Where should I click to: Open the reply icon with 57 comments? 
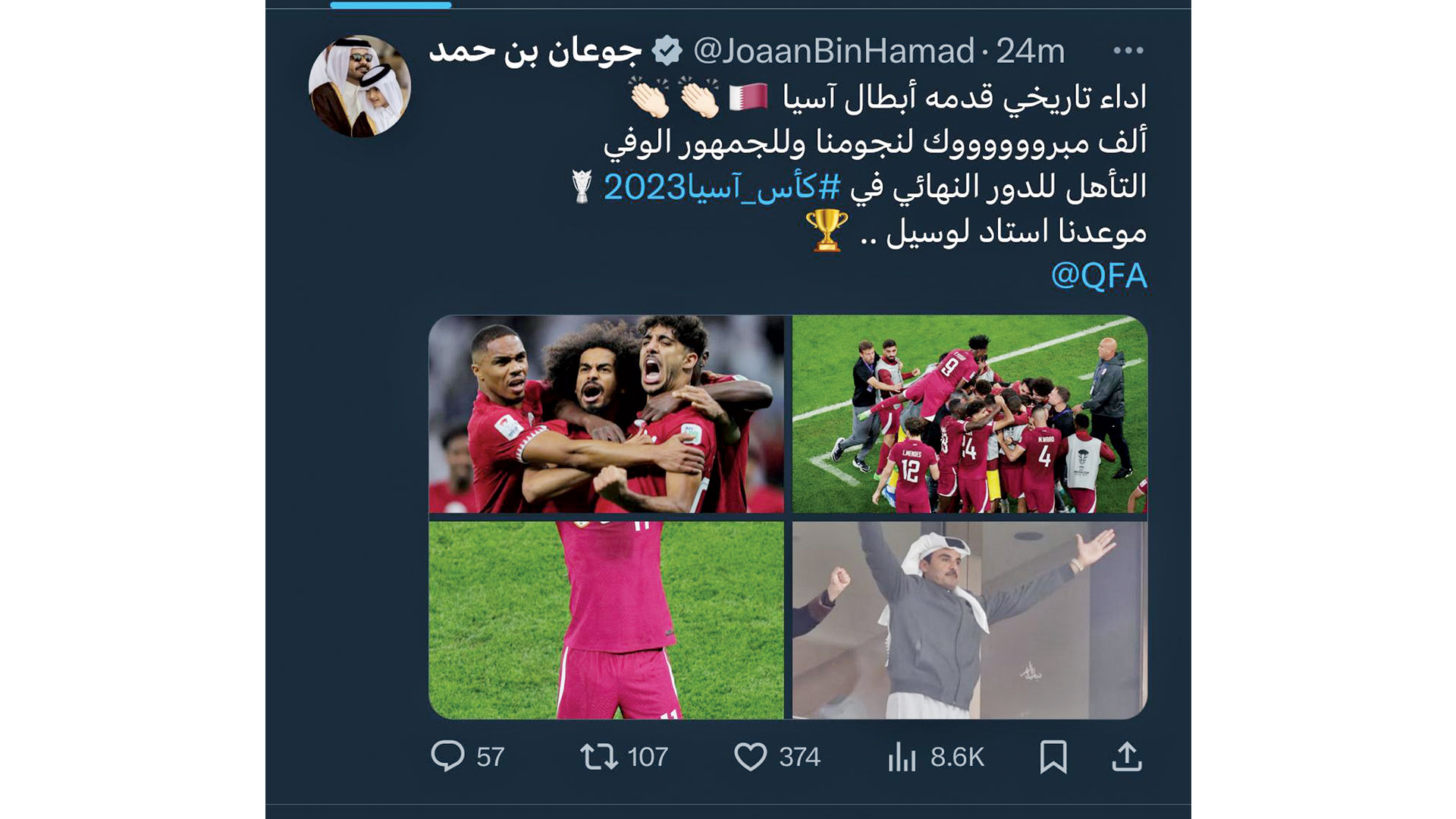[447, 756]
